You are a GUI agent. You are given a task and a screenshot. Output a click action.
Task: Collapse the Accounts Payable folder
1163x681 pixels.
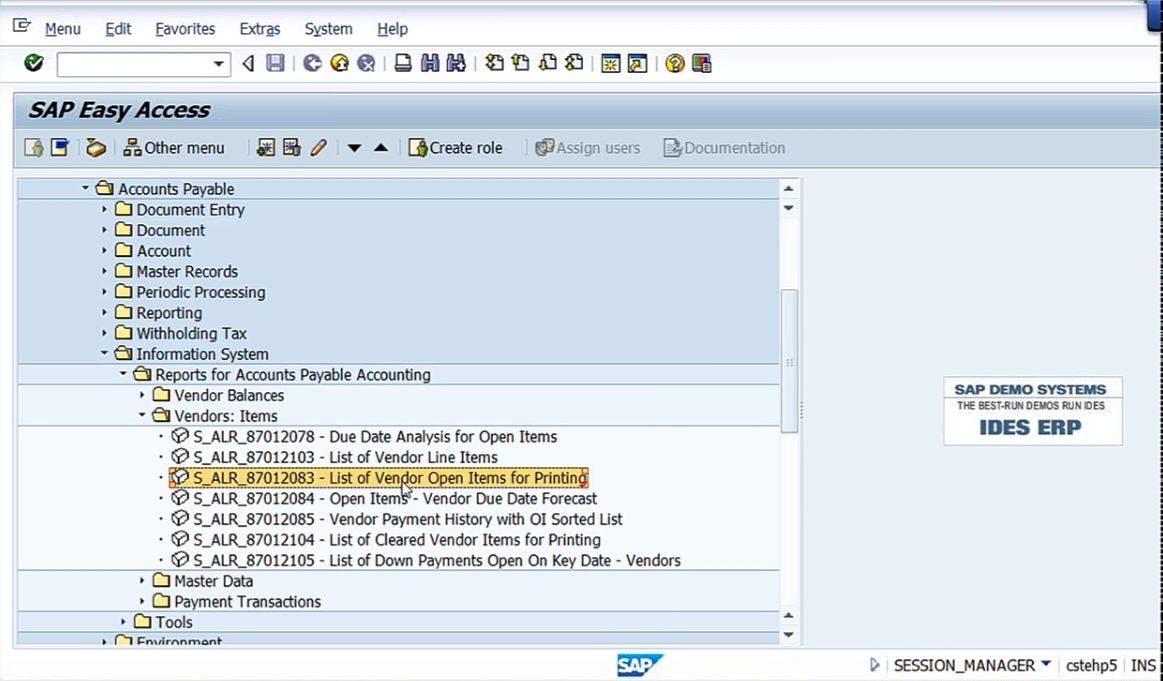tap(85, 188)
